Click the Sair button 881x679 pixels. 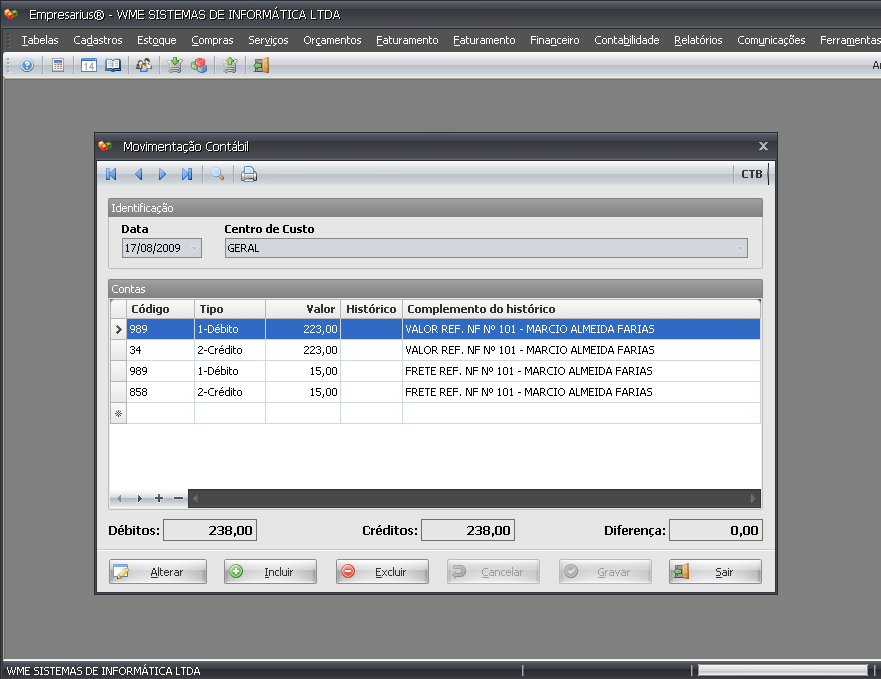(715, 572)
